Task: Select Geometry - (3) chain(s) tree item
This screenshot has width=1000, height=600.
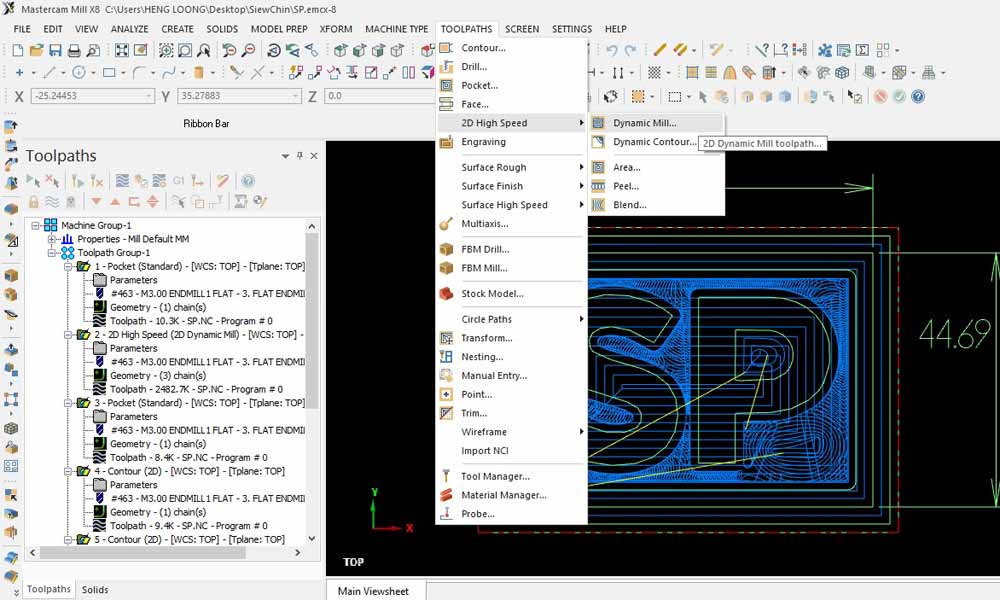Action: point(158,376)
